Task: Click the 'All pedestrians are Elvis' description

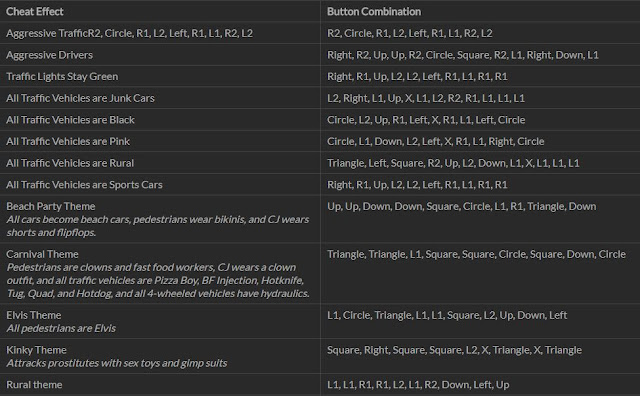Action: coord(61,328)
